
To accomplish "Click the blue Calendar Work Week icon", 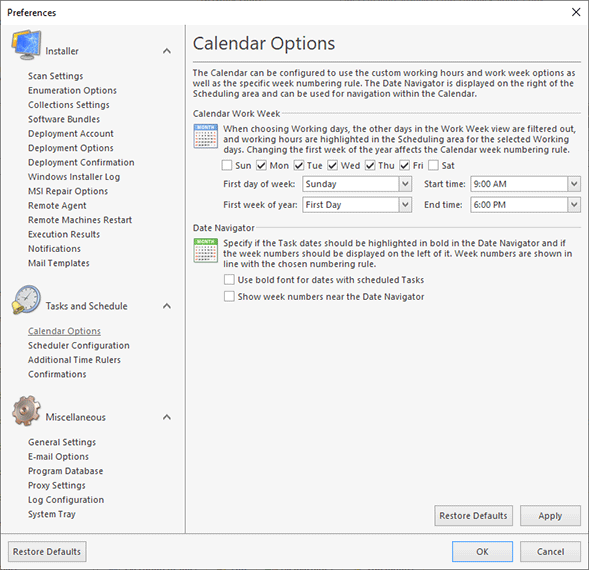I will (205, 136).
